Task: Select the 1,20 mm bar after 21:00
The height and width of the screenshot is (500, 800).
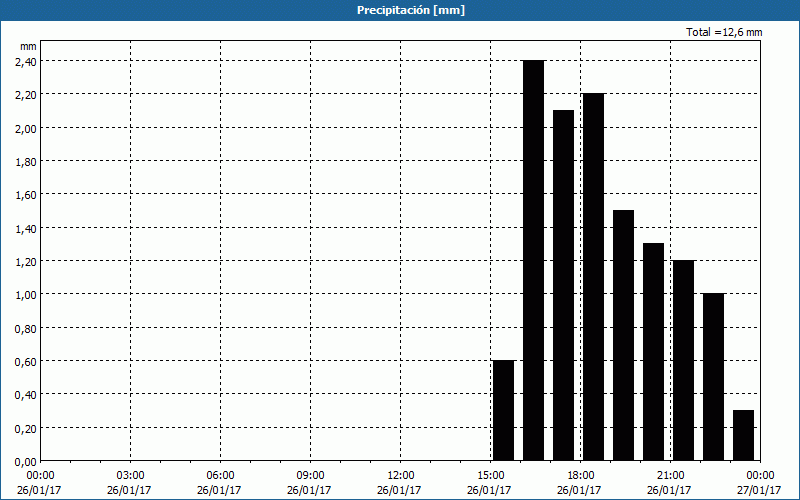Action: coord(684,360)
